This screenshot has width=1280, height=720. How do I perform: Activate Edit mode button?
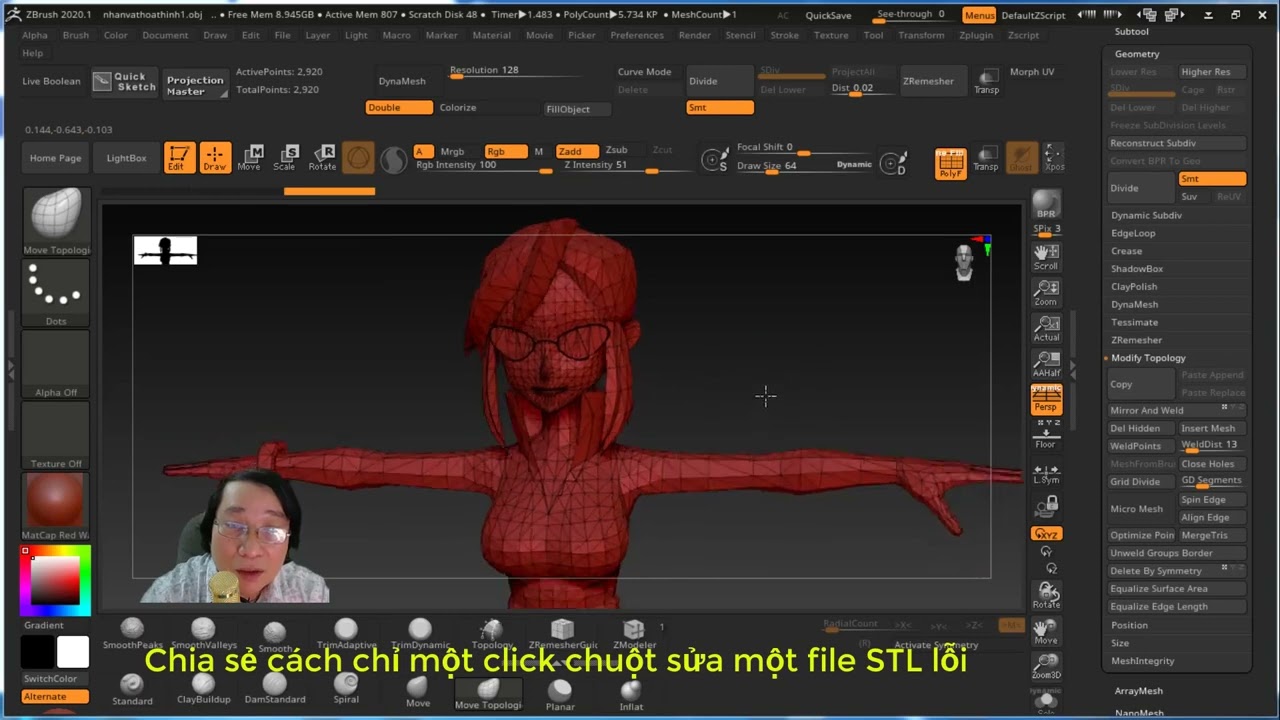point(179,157)
